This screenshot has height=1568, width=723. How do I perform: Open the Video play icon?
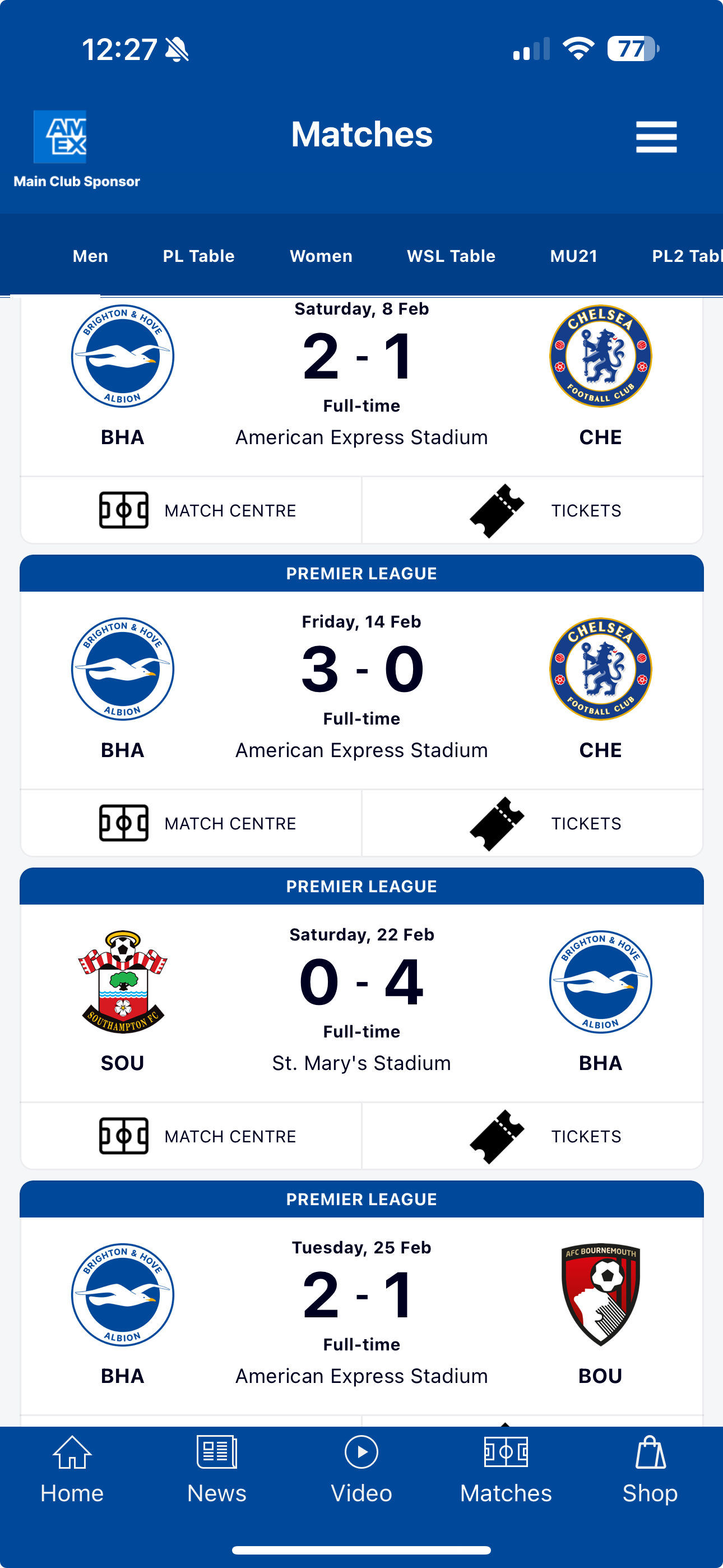(x=361, y=1452)
